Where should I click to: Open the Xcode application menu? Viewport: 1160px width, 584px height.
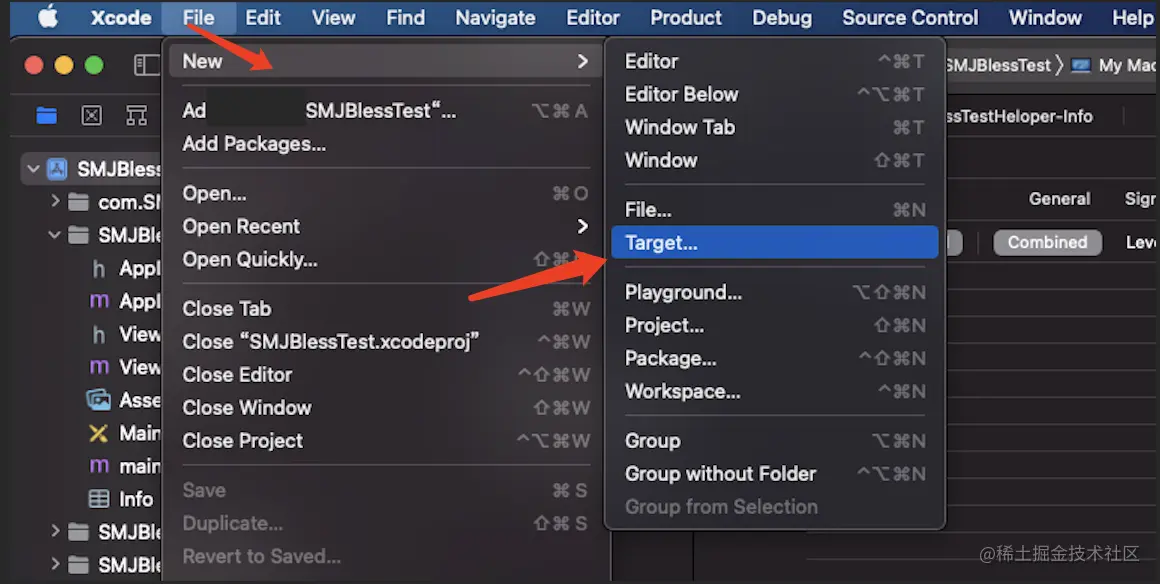[121, 18]
